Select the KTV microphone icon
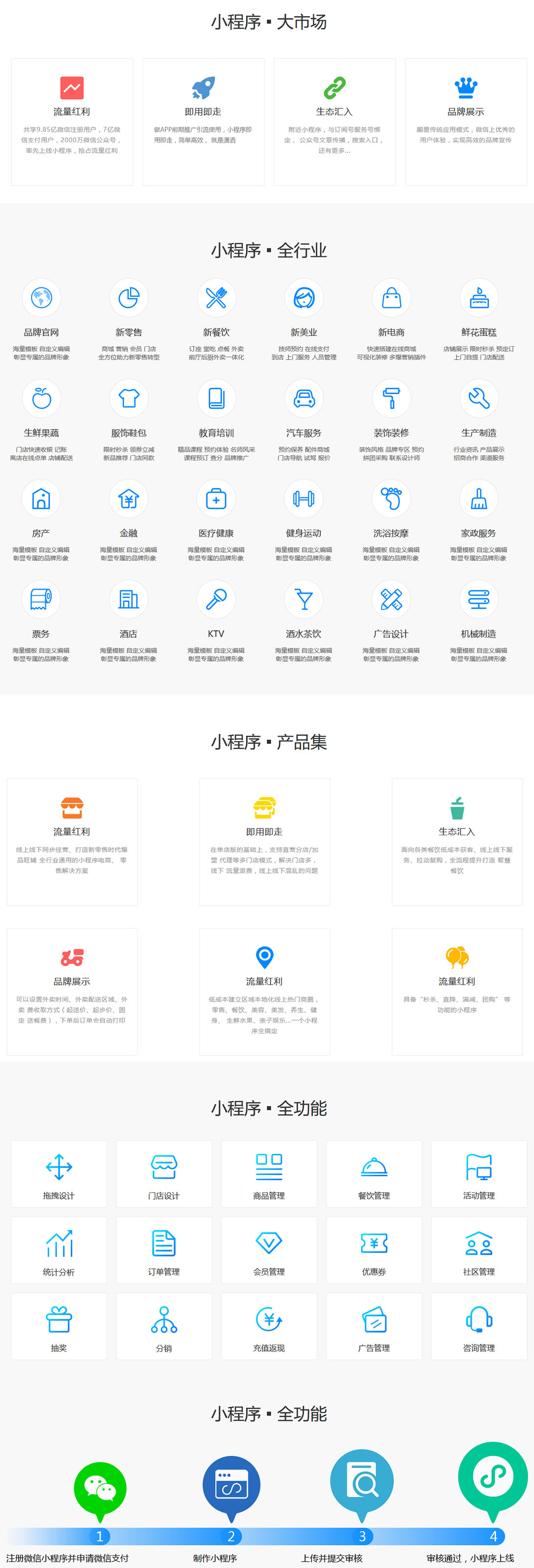Viewport: 534px width, 1568px height. (216, 599)
